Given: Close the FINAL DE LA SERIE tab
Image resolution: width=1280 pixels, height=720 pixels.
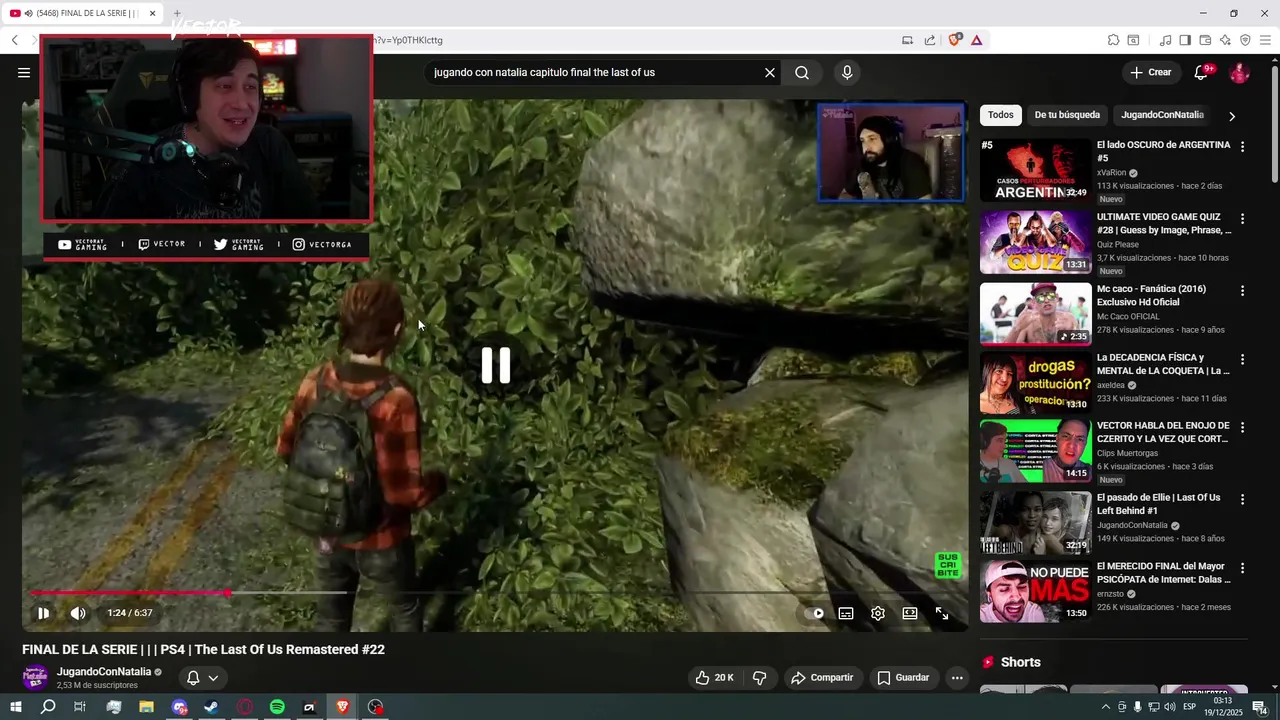Looking at the screenshot, I should point(153,13).
